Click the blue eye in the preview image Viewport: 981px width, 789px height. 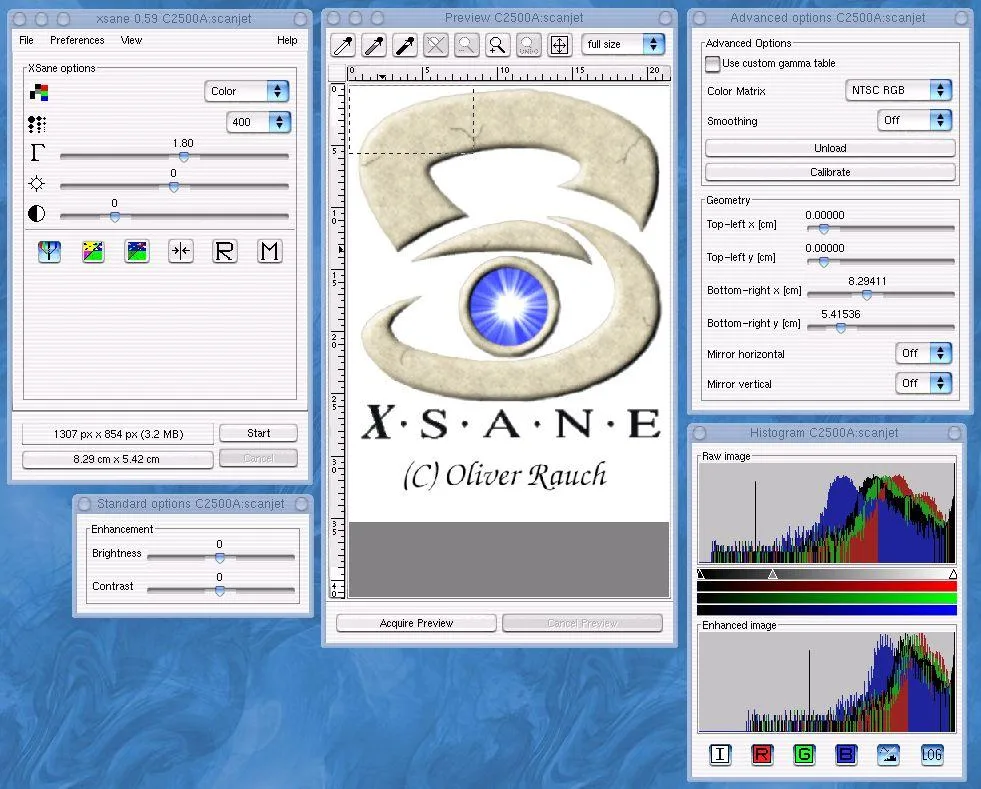(509, 306)
